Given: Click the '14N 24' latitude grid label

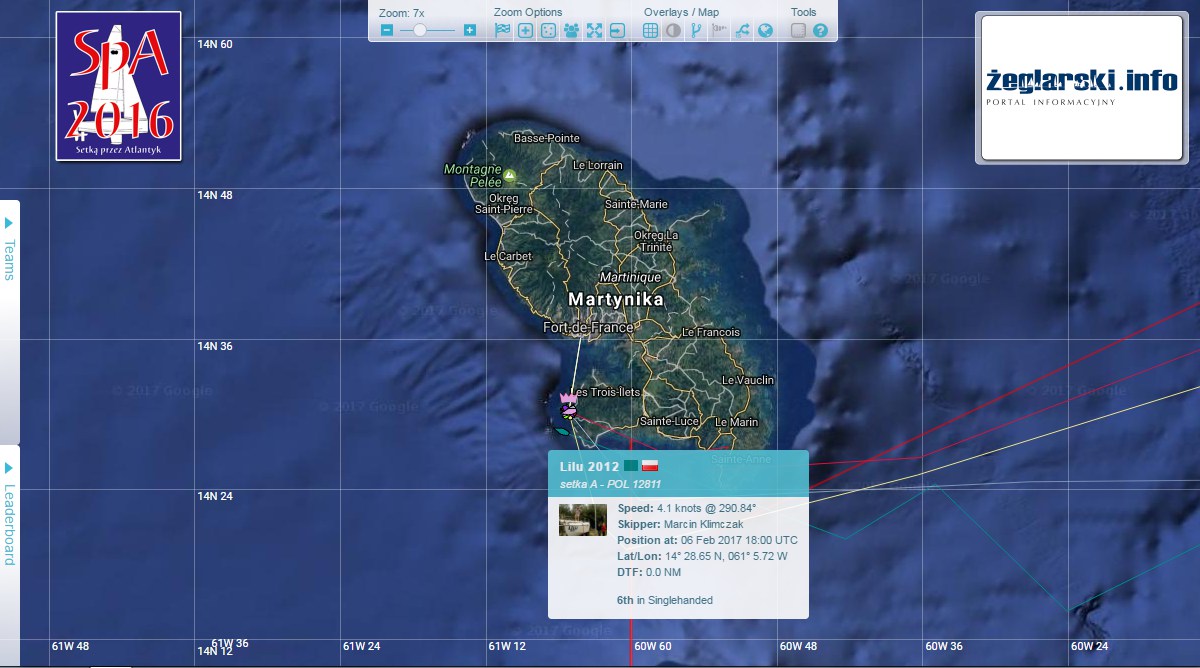Looking at the screenshot, I should (x=215, y=496).
